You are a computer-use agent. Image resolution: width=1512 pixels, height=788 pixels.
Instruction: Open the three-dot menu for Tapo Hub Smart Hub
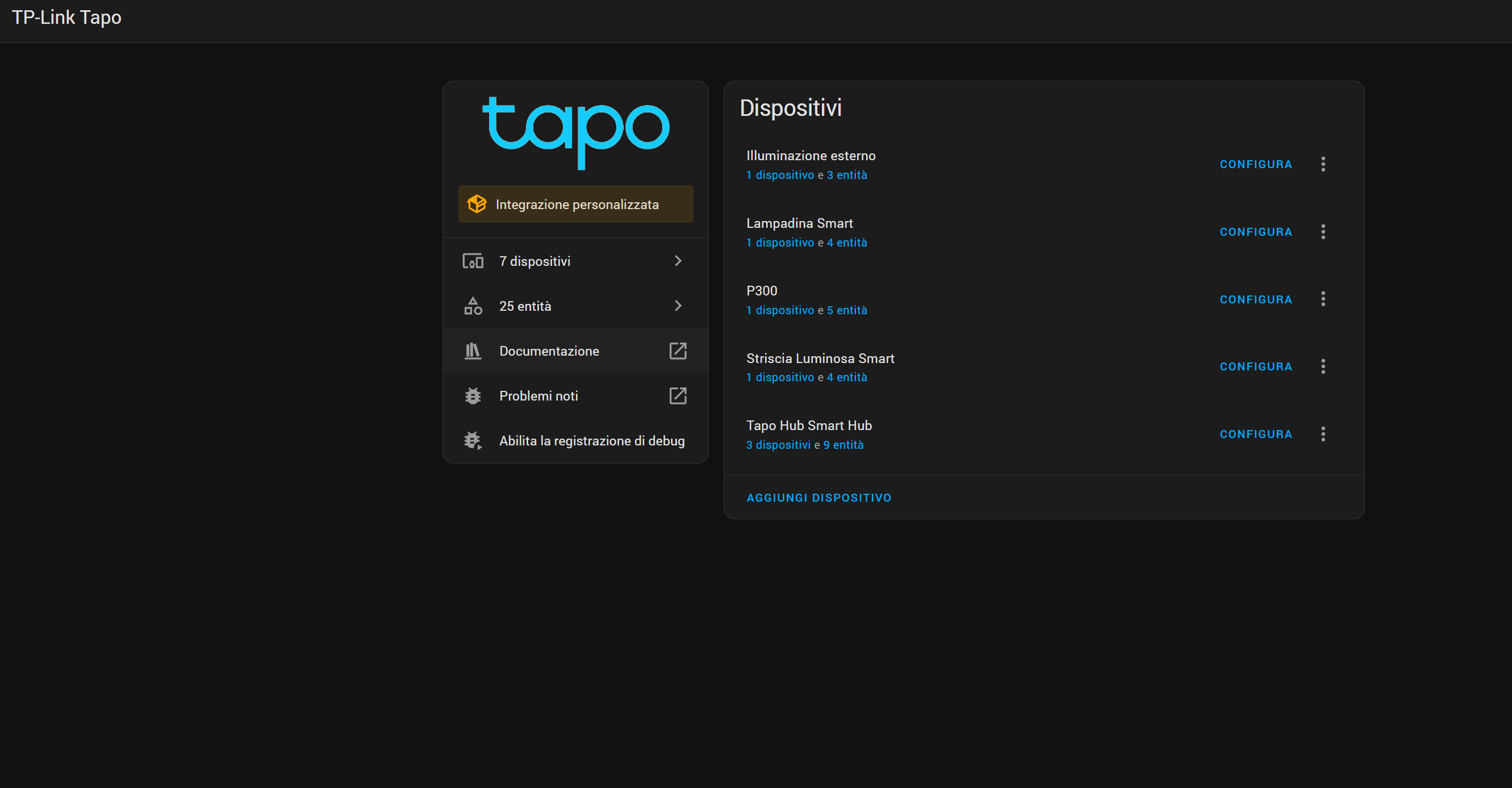click(1323, 433)
